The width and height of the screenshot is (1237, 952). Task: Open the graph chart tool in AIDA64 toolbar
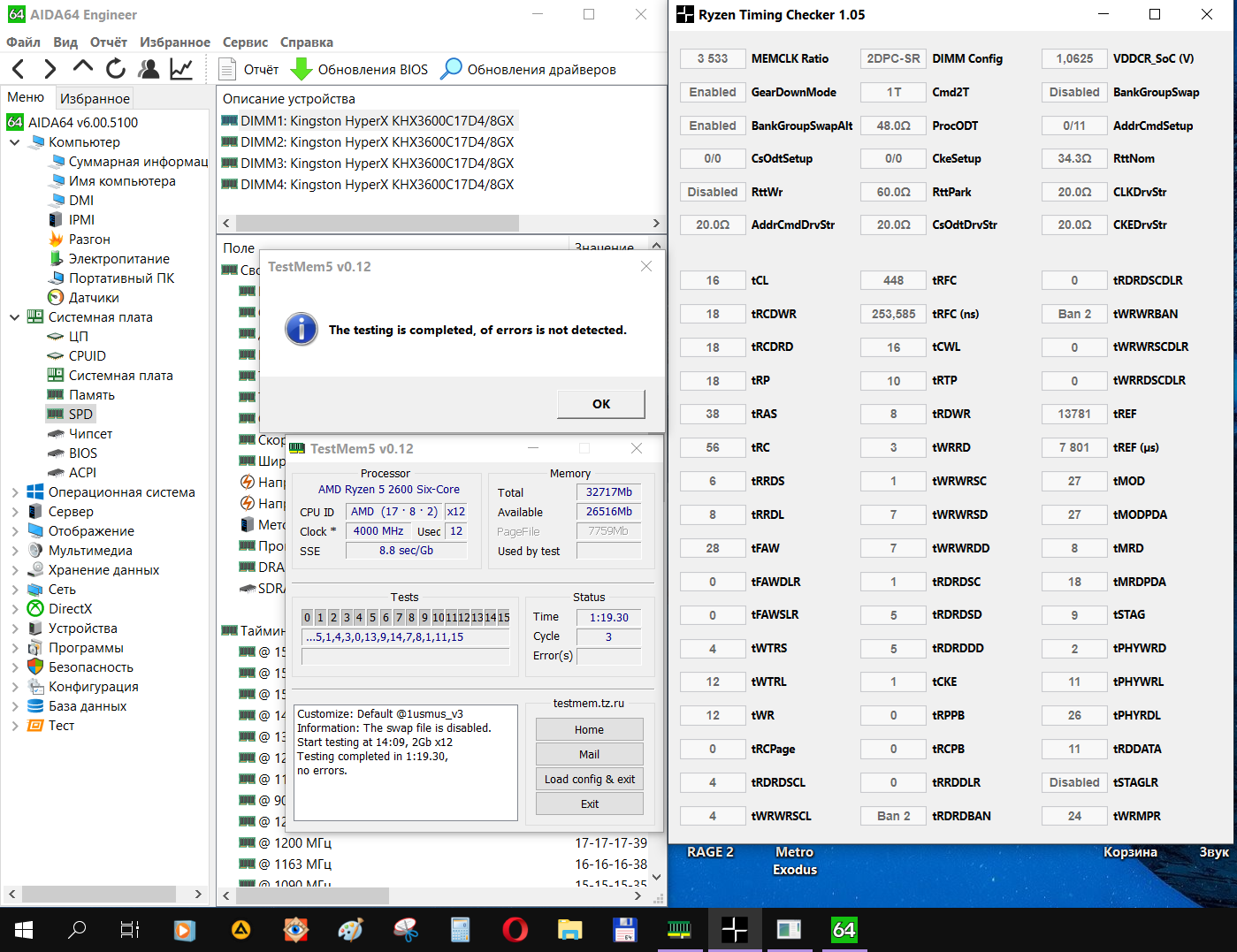tap(181, 69)
